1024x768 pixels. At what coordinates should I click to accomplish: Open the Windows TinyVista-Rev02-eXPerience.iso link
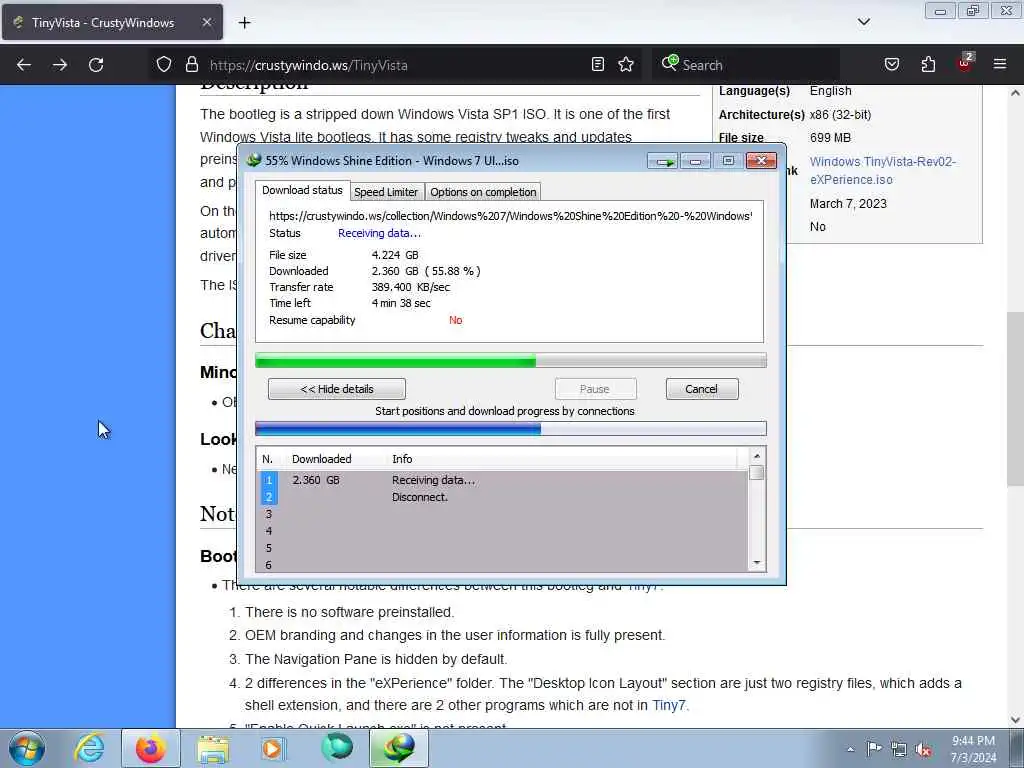pyautogui.click(x=882, y=170)
